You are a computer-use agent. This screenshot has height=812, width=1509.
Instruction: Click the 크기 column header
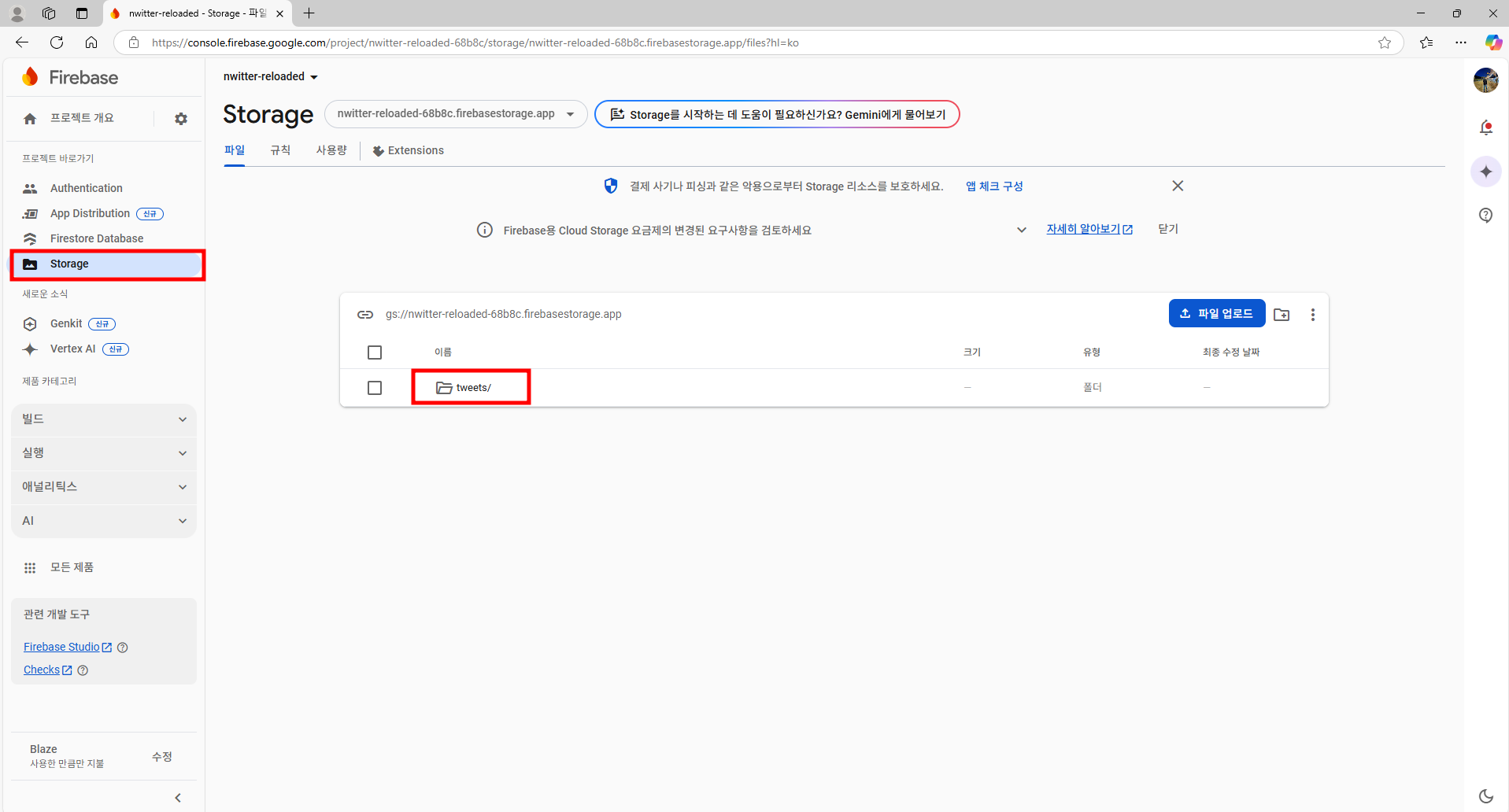972,352
